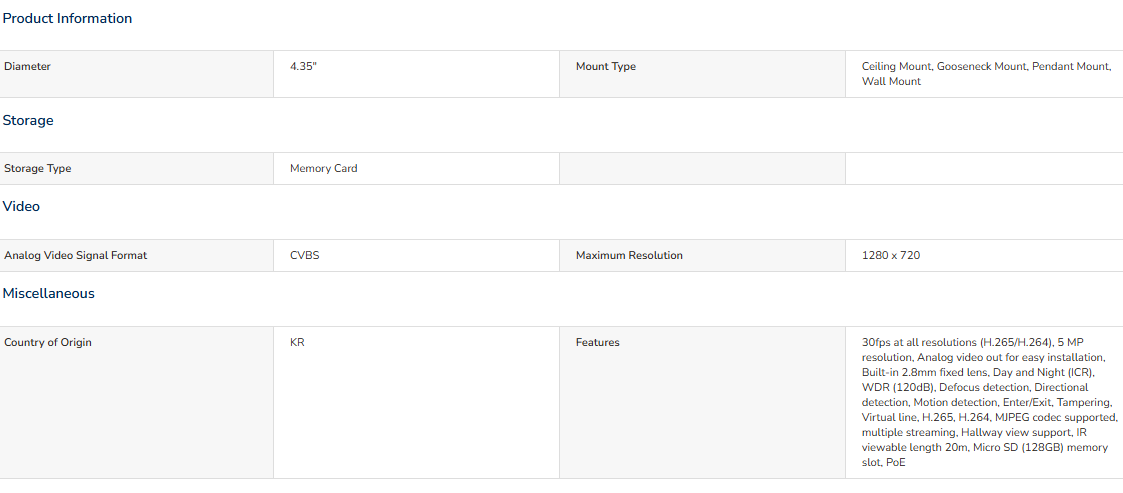Click the empty cell right of Memory Card
Viewport: 1123px width, 493px height.
point(703,169)
